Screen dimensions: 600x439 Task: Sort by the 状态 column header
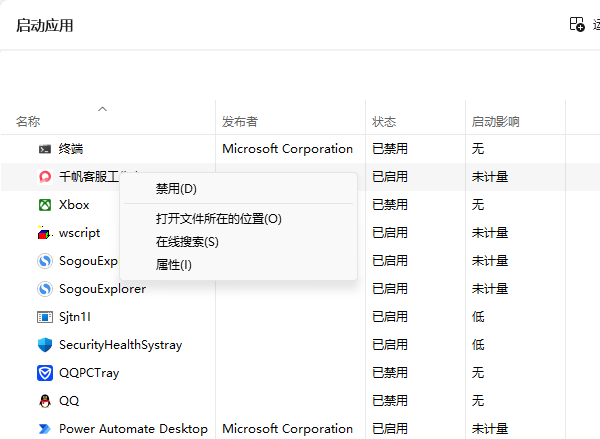pos(384,122)
